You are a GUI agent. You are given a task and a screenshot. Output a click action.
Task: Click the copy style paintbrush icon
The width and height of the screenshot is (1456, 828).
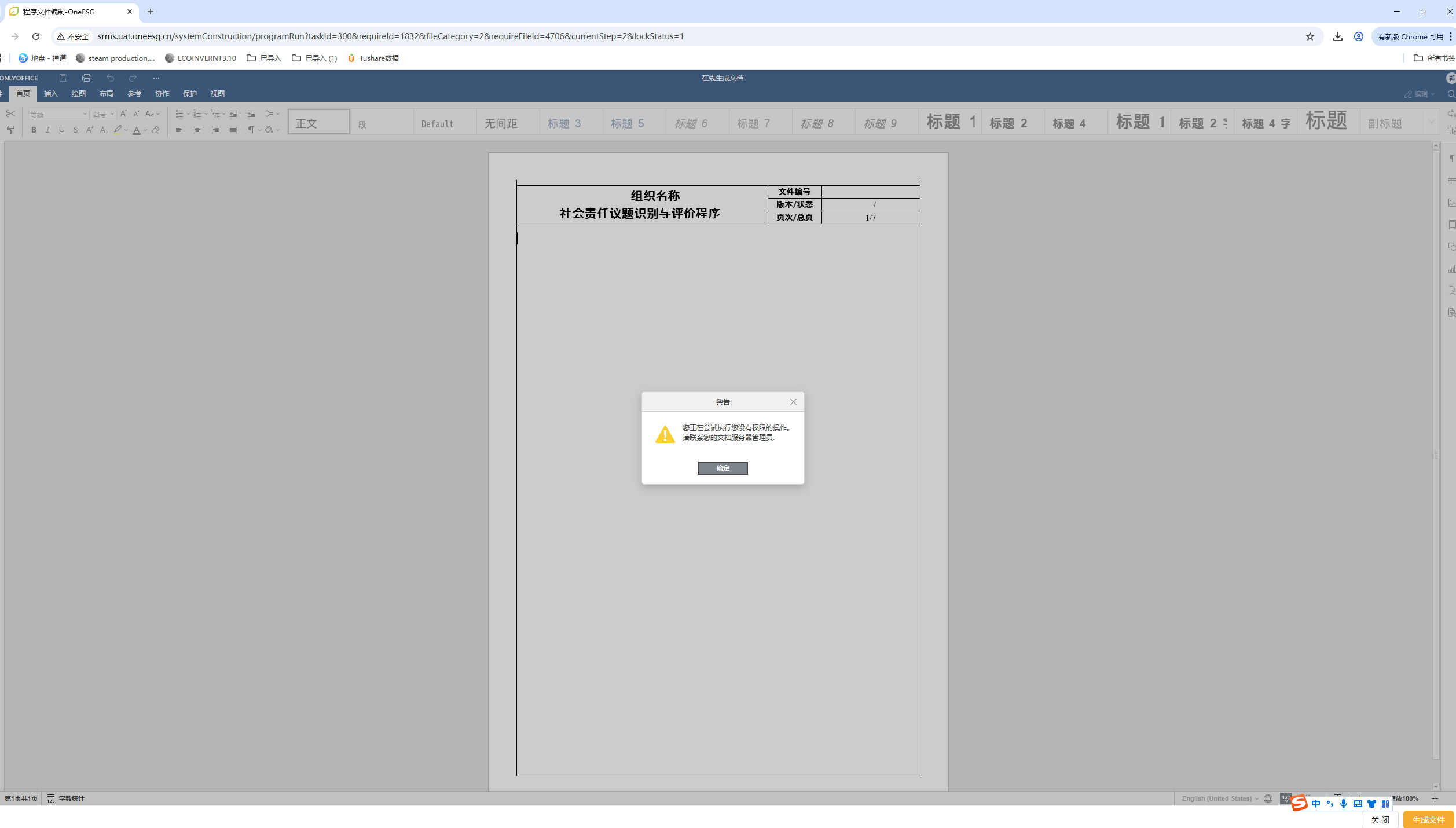point(10,130)
